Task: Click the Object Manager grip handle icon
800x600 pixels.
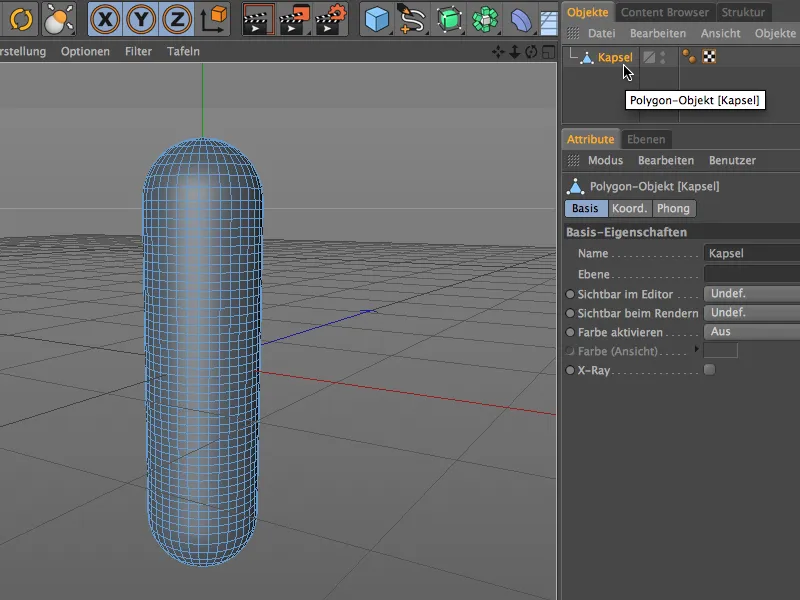Action: (573, 33)
